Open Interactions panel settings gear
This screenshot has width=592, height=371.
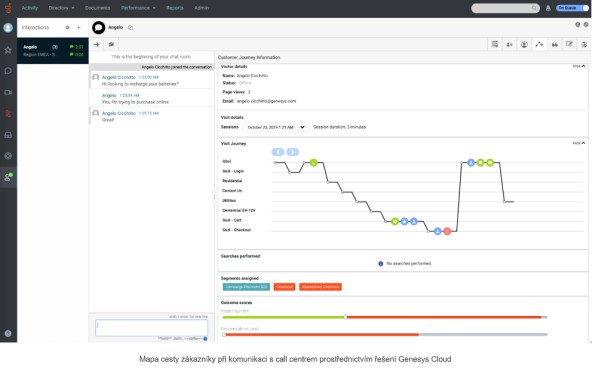(68, 28)
